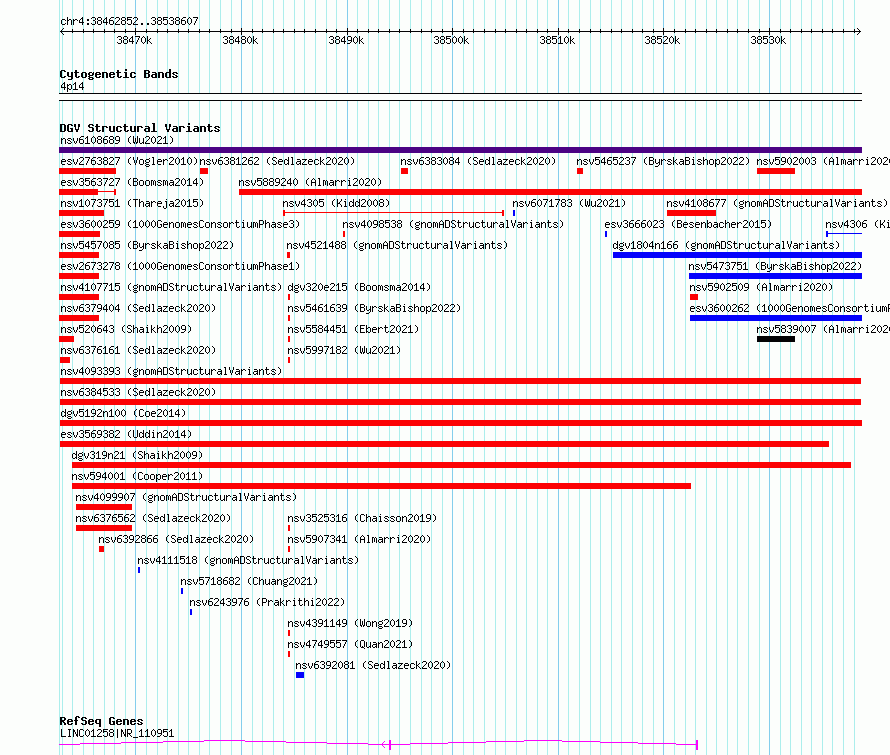Open nsv6071783 (Wu2021) variant
The height and width of the screenshot is (755, 890).
click(569, 203)
